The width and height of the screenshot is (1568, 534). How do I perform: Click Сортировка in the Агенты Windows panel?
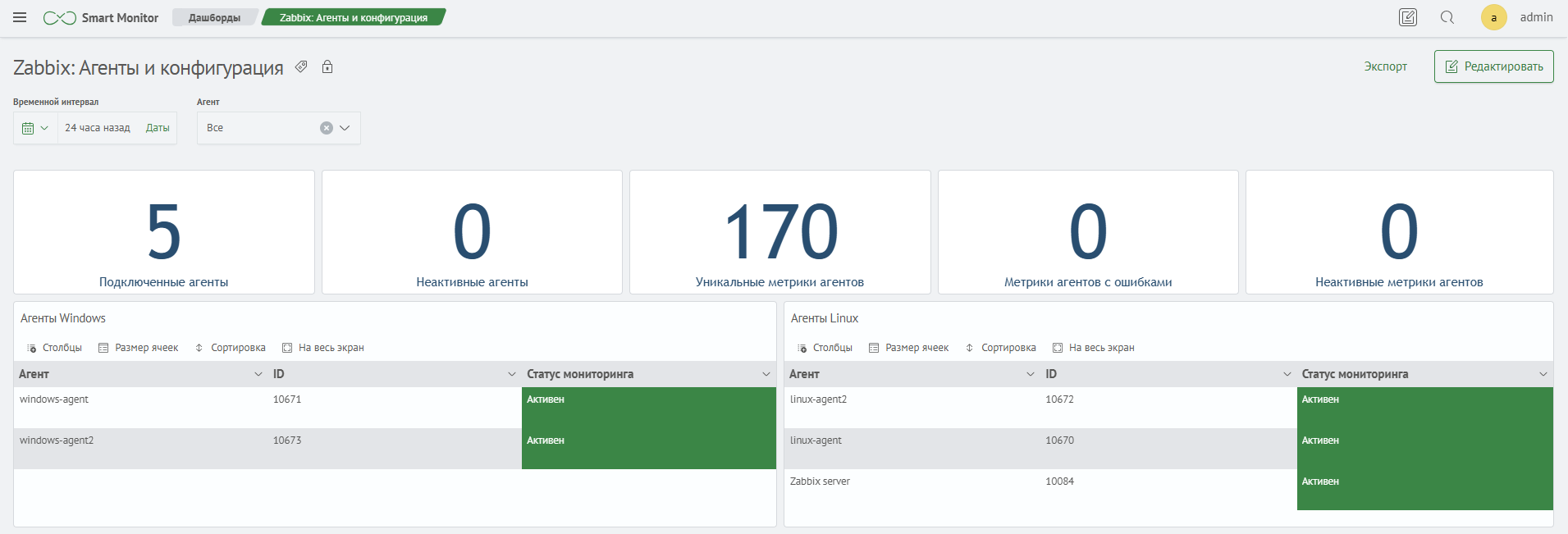click(x=231, y=348)
